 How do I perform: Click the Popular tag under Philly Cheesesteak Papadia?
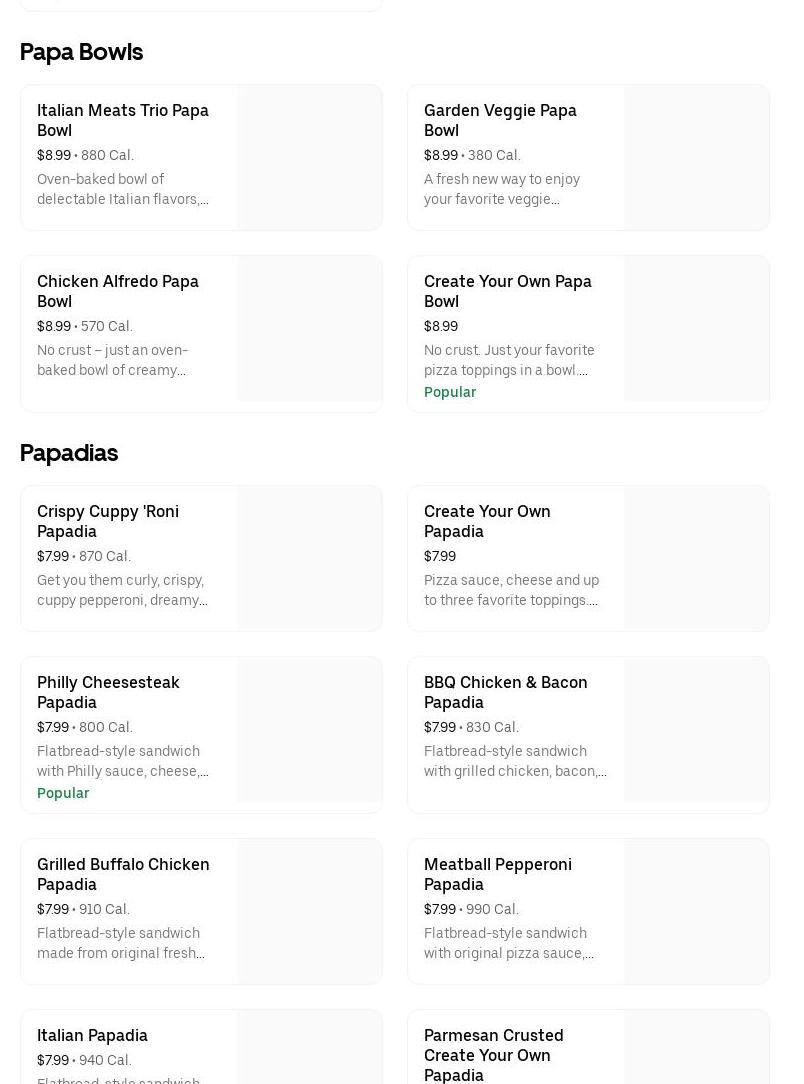(x=63, y=793)
